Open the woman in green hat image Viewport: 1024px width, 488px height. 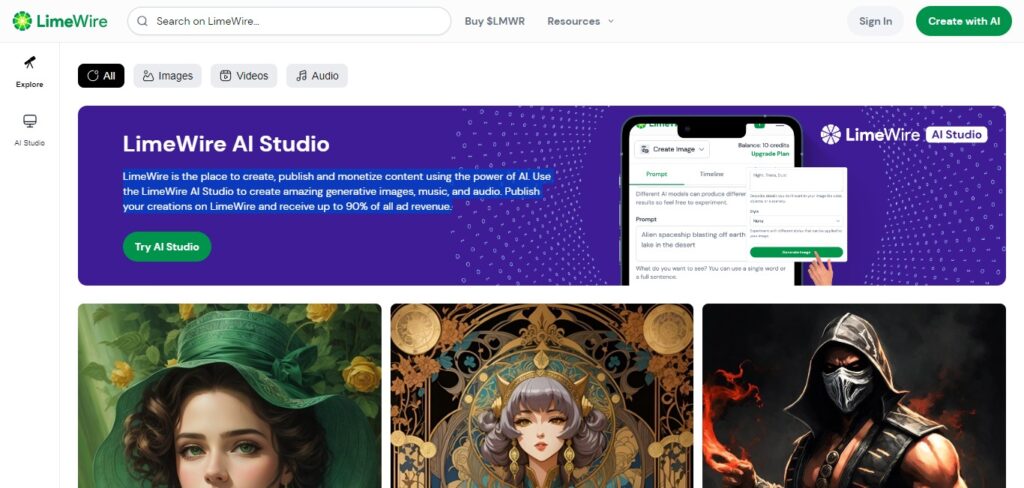pyautogui.click(x=229, y=395)
